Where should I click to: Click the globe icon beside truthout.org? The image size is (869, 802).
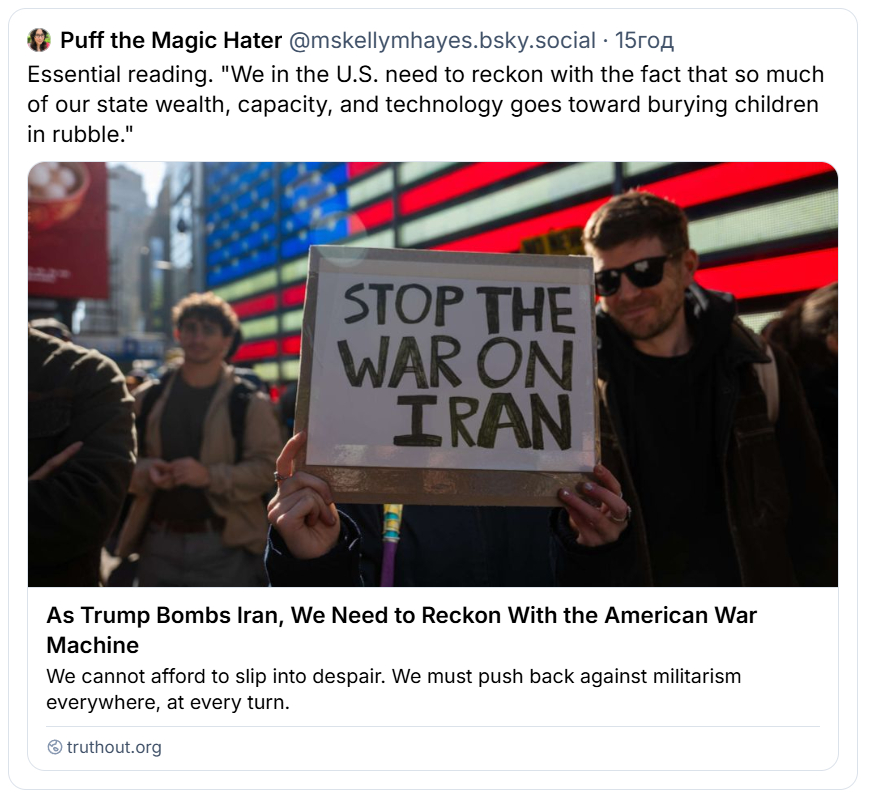[55, 747]
